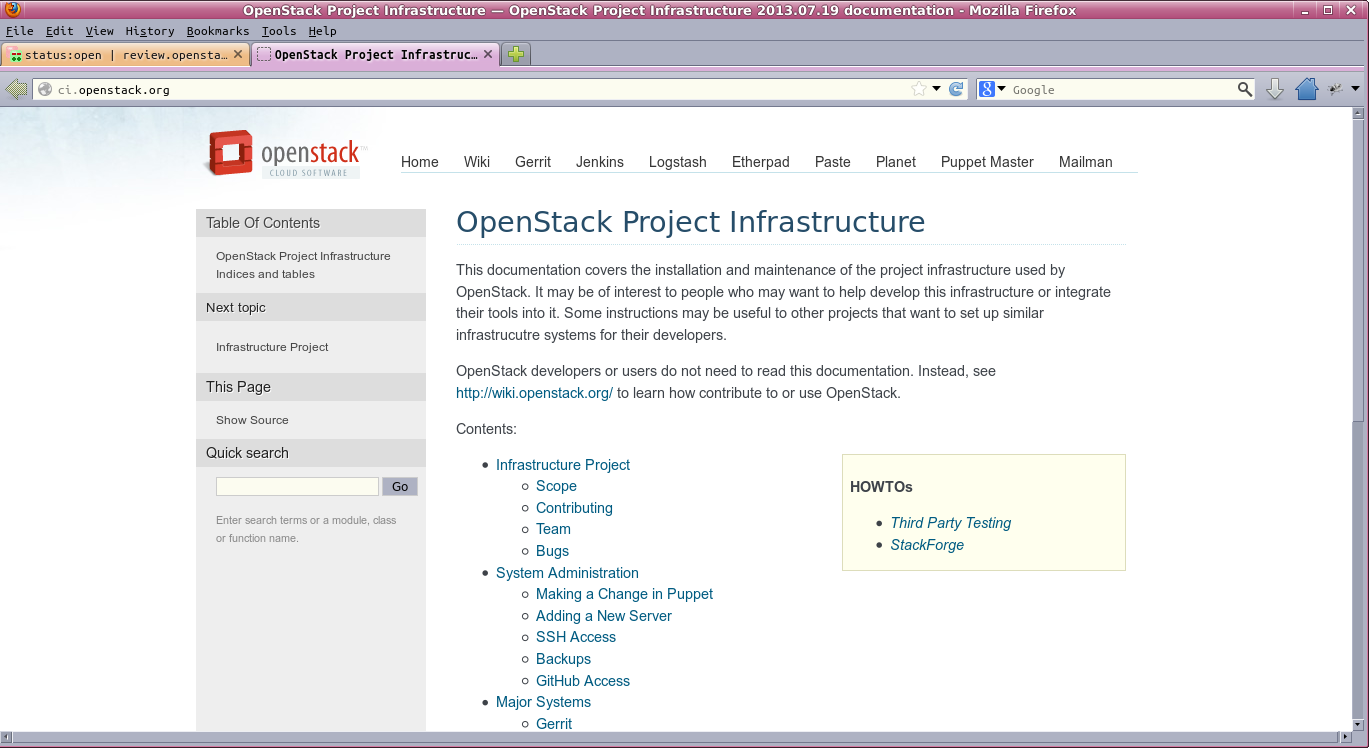Click the OpenStack logo
The height and width of the screenshot is (748, 1369).
click(286, 155)
